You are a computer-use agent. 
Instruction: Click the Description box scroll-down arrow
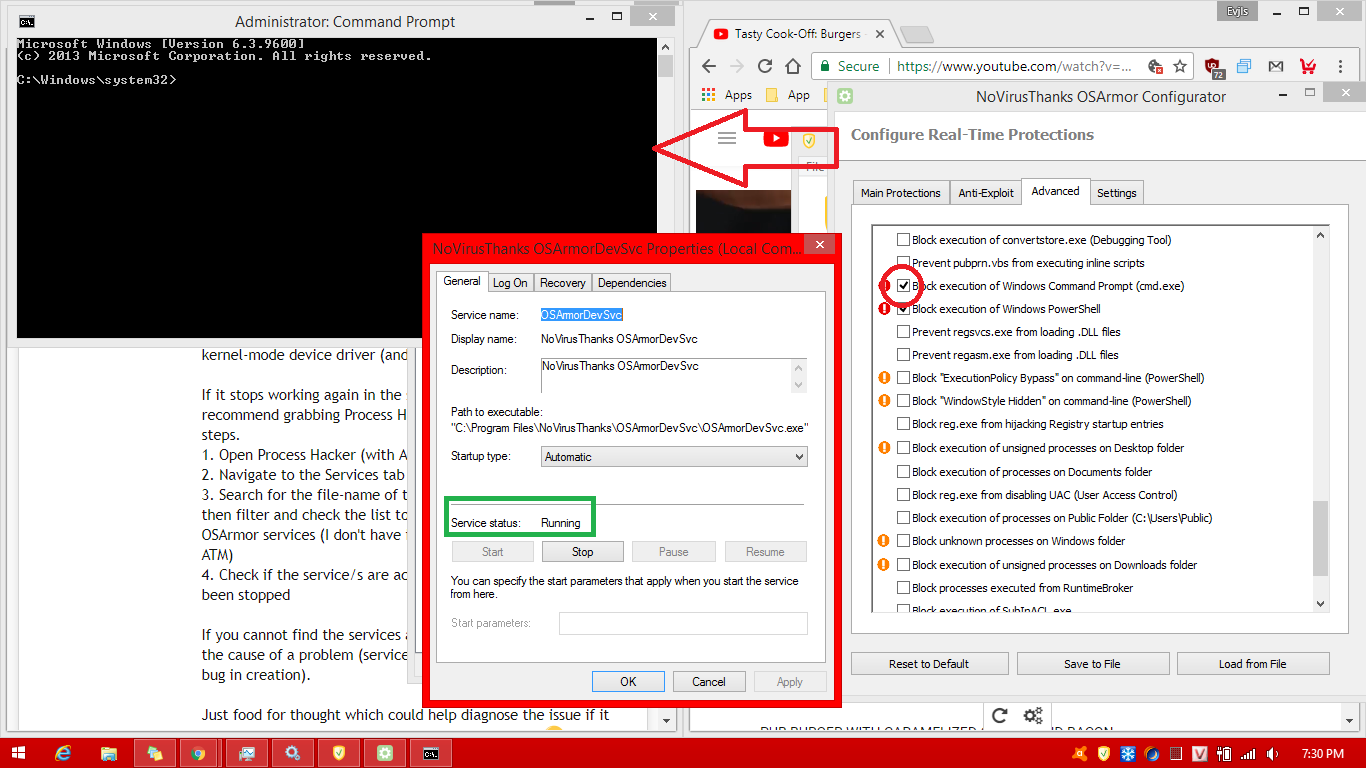click(798, 384)
